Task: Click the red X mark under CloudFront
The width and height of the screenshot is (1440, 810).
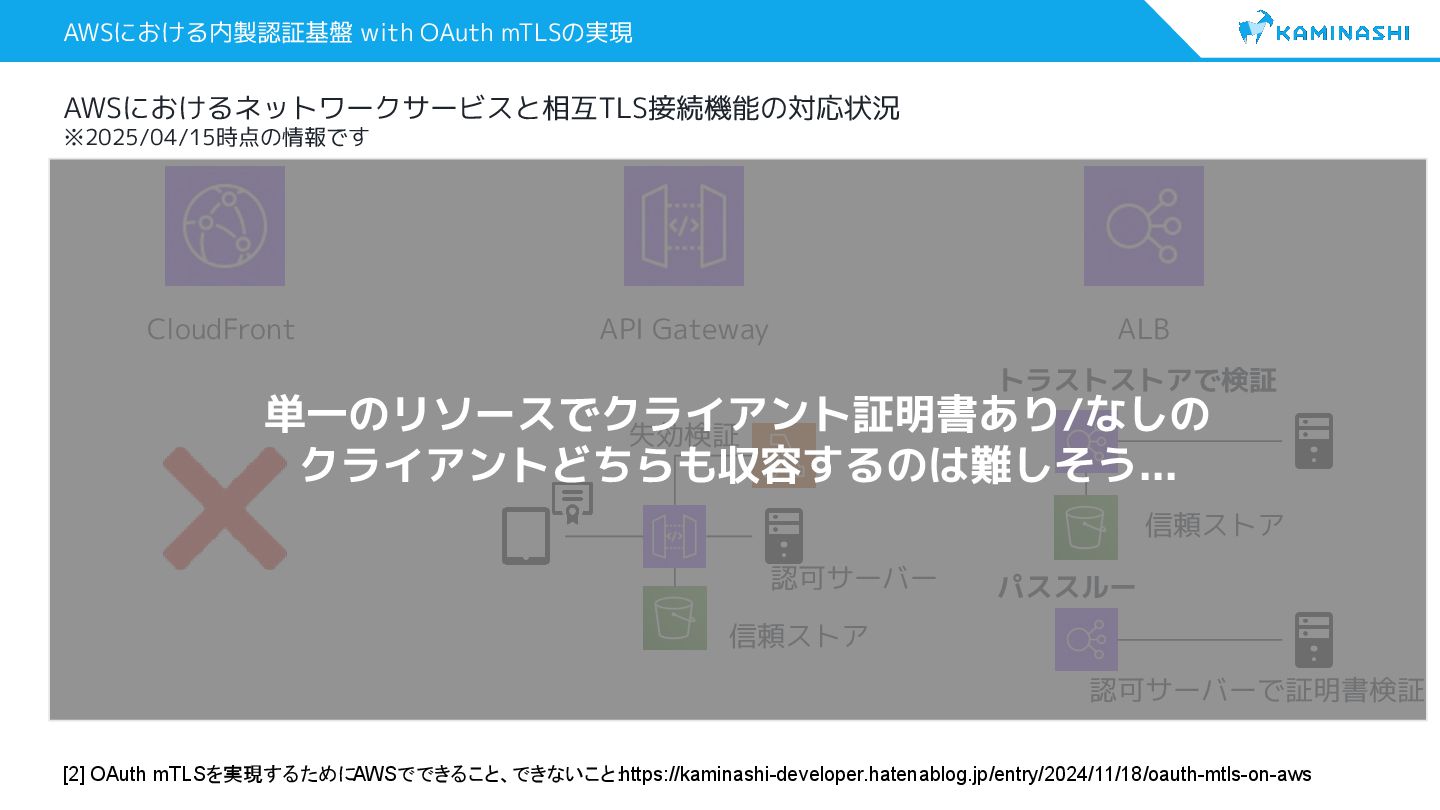Action: point(225,508)
